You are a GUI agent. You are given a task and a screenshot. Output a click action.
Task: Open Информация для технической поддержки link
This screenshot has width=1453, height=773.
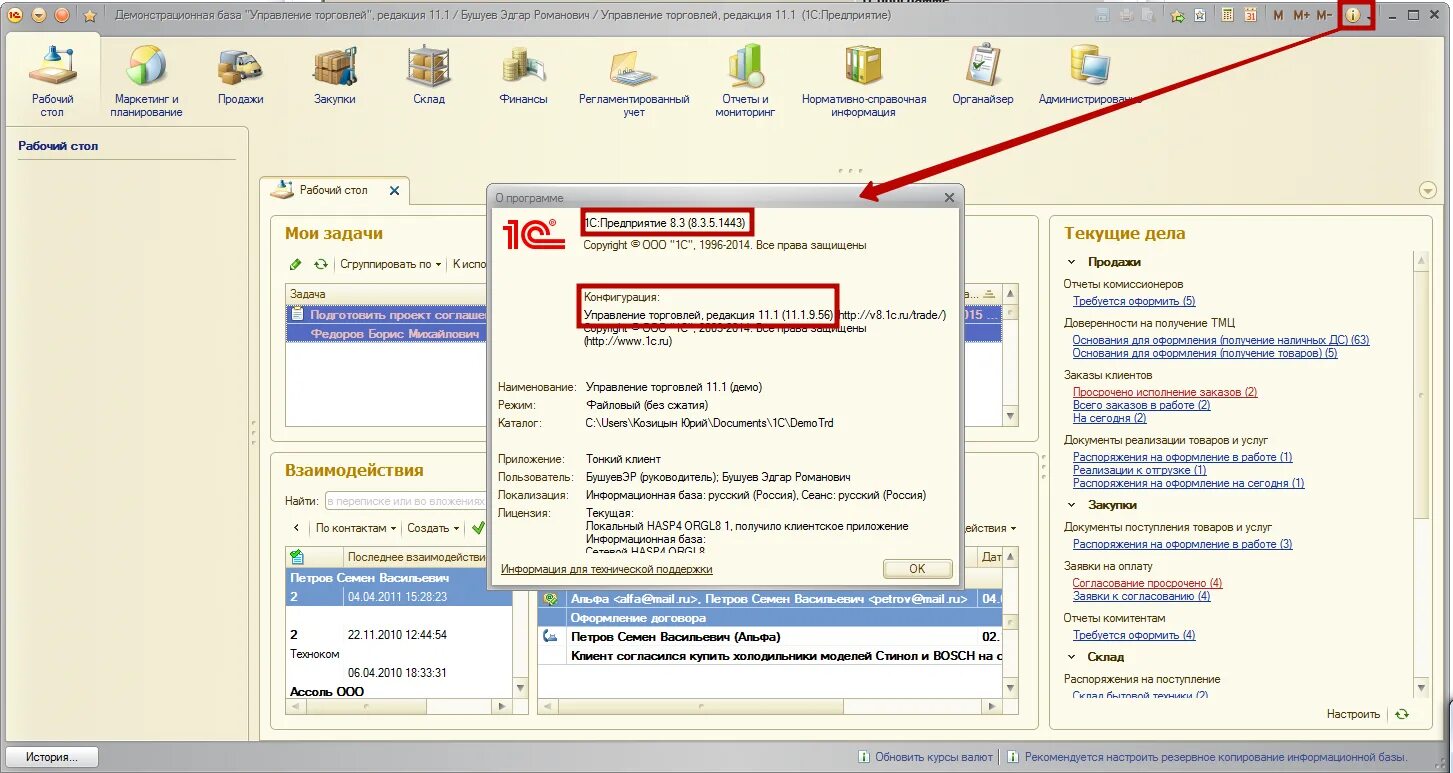(x=607, y=569)
